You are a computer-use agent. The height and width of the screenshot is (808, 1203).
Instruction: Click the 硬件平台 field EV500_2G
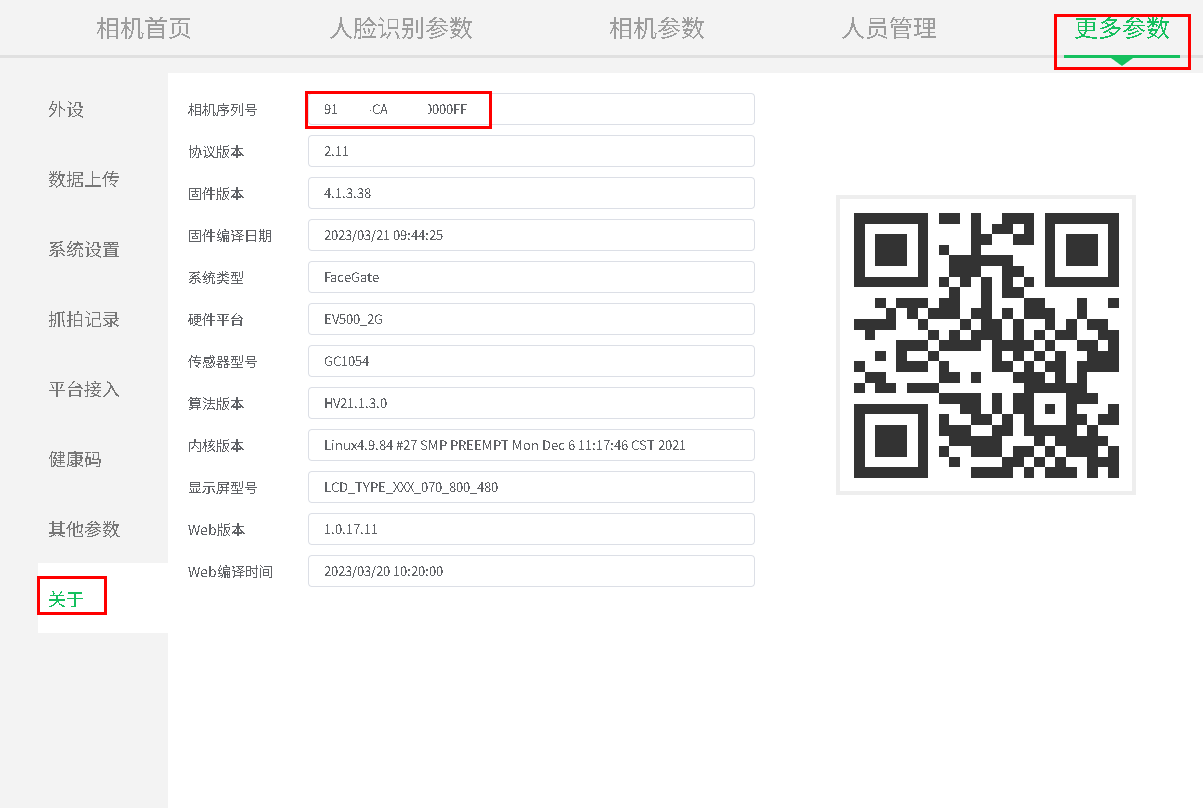pos(531,319)
